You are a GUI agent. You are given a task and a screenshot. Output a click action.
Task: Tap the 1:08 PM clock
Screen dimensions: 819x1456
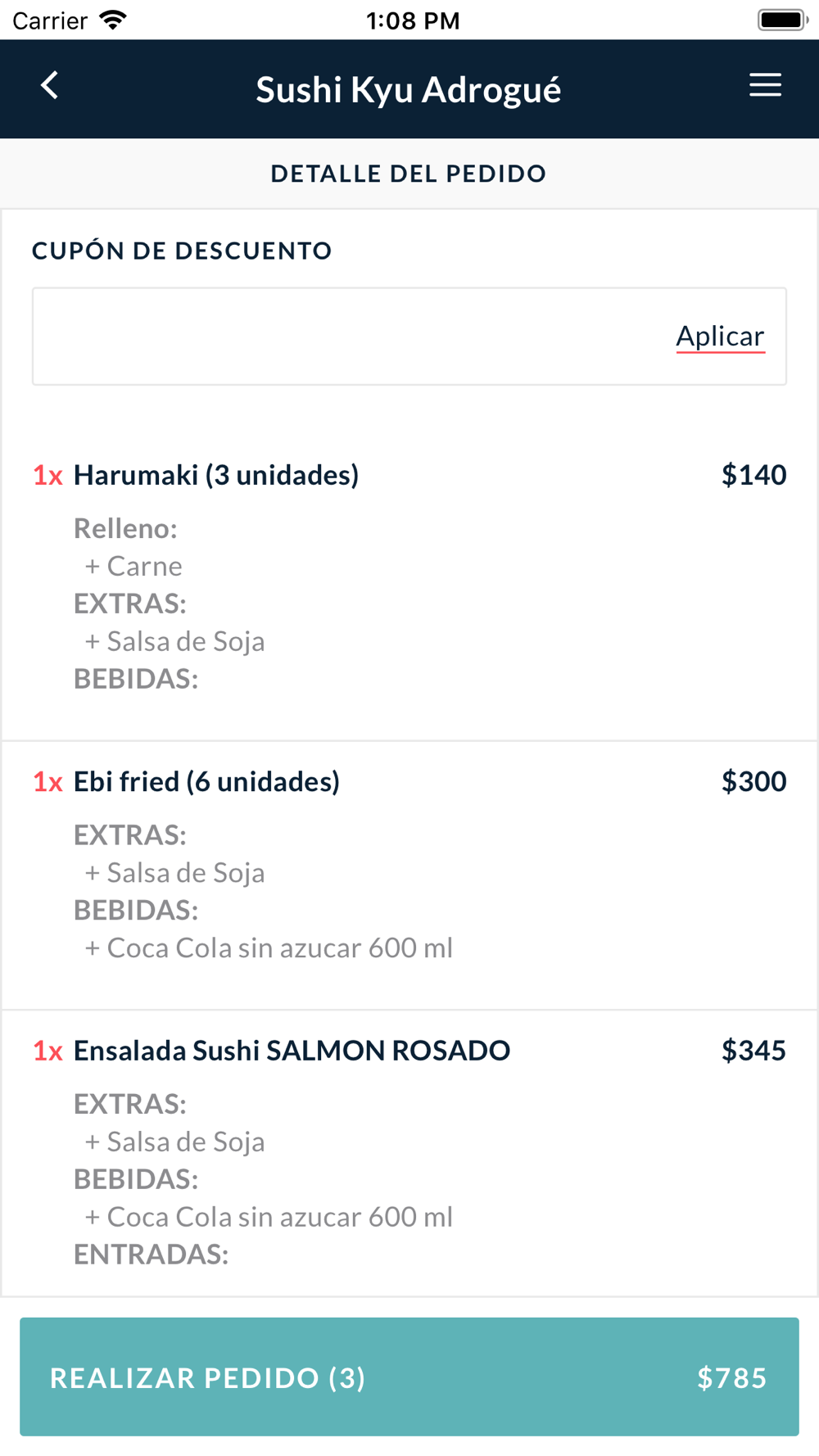pyautogui.click(x=413, y=20)
